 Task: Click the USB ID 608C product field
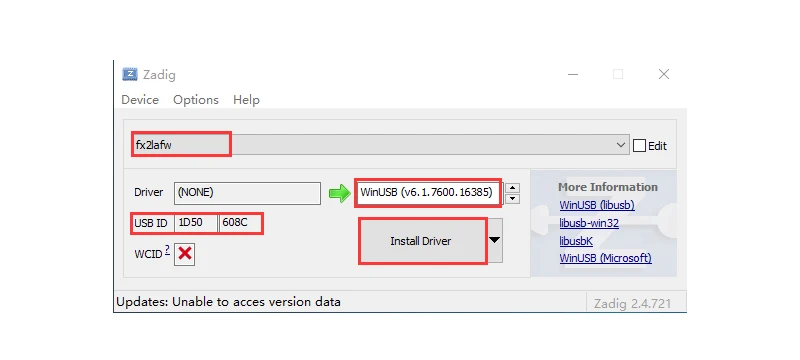[x=241, y=223]
